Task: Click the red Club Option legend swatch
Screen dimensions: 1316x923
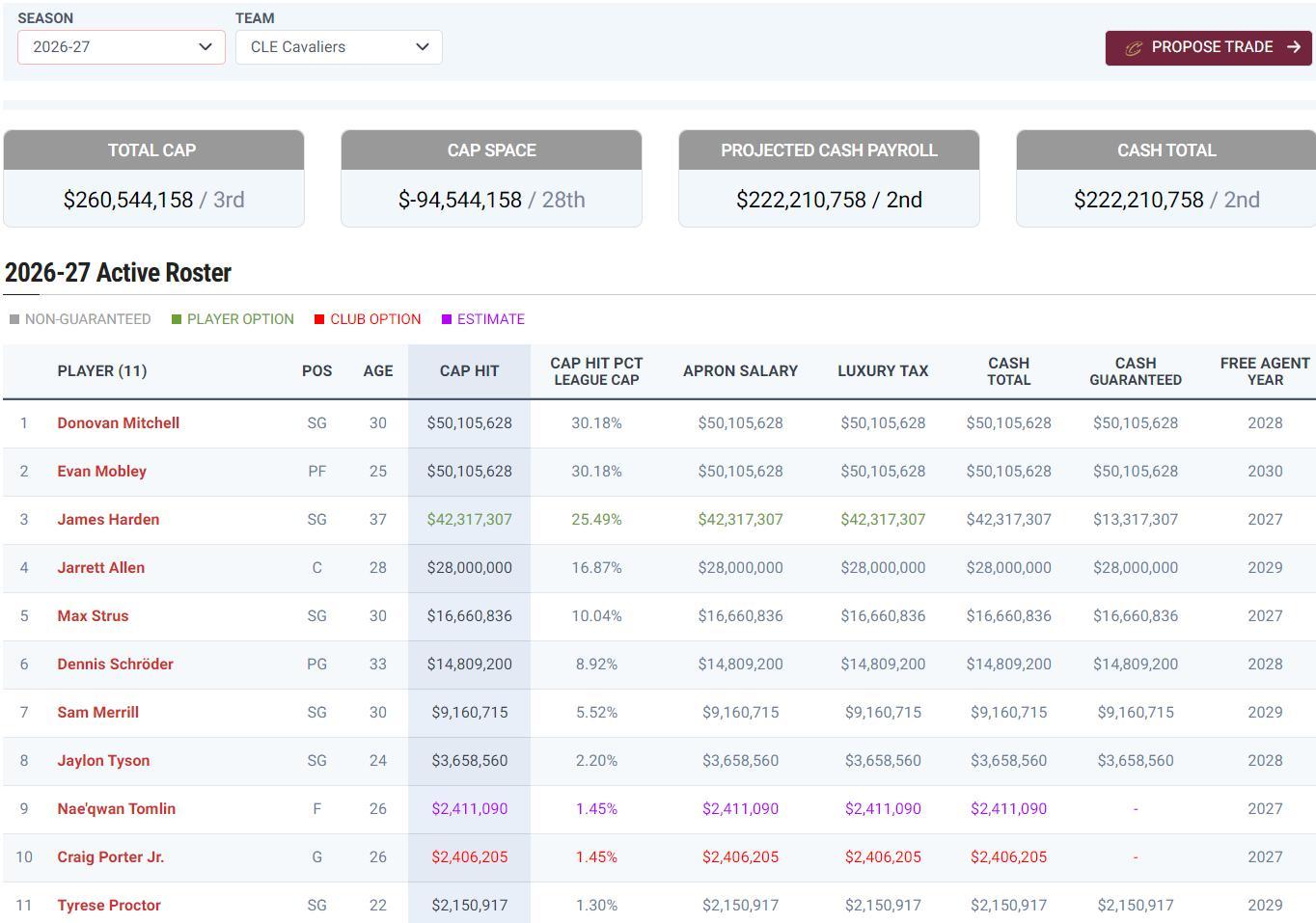Action: point(319,319)
